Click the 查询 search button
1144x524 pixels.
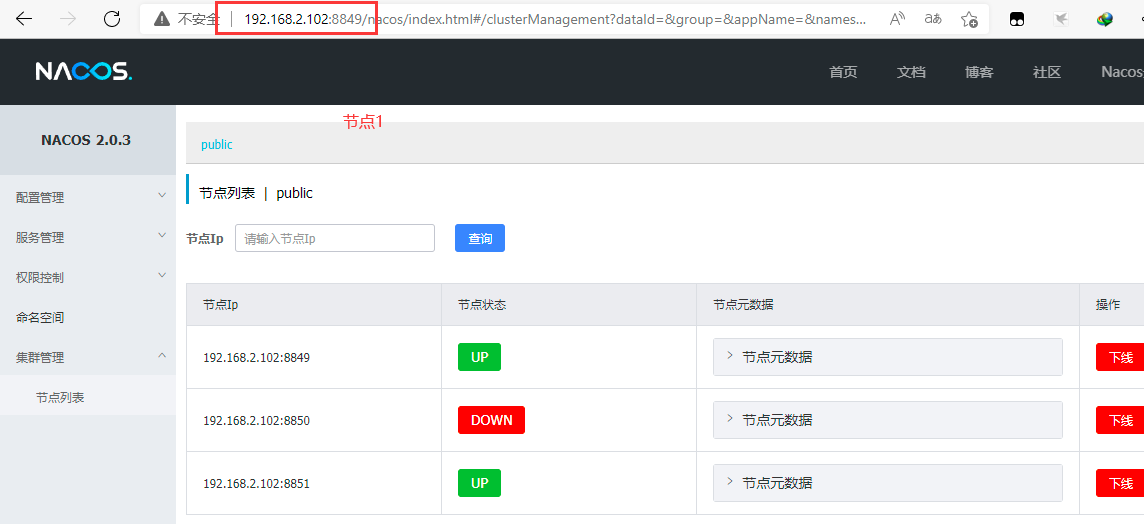point(480,238)
